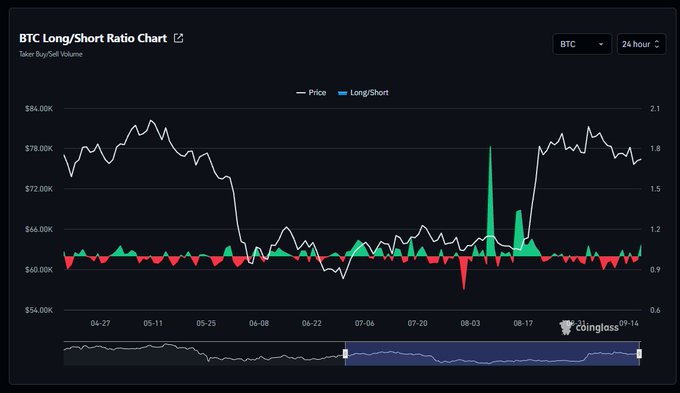Screen dimensions: 680x393
Task: Click the BTC Long/Short Ratio Chart title
Action: coord(93,38)
